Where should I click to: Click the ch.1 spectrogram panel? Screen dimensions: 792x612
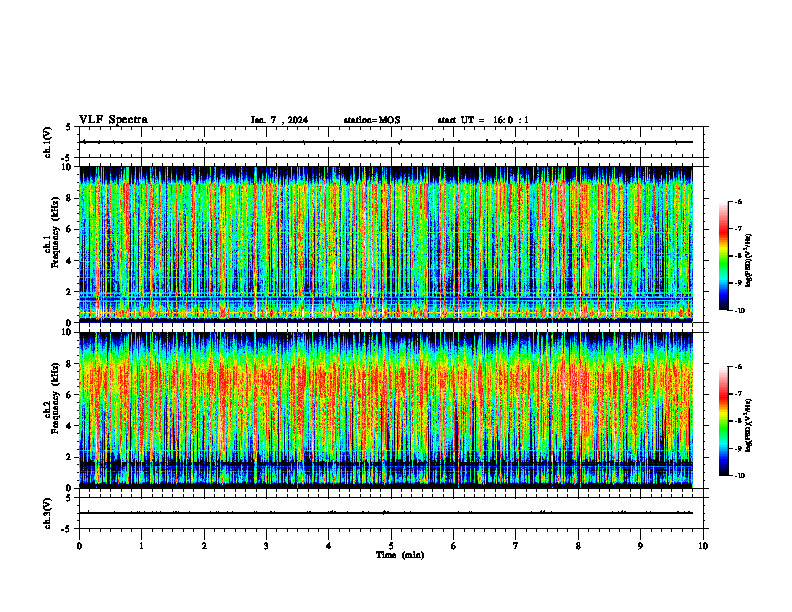386,244
